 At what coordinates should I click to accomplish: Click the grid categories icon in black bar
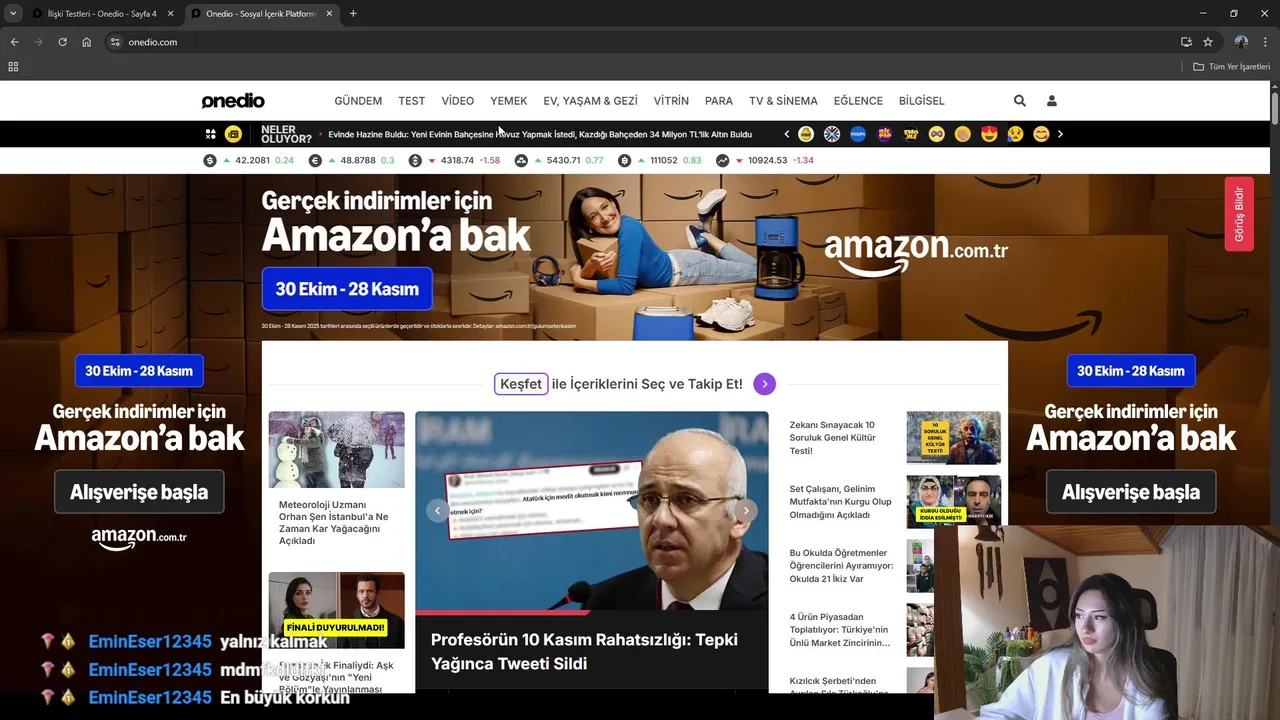click(x=211, y=134)
